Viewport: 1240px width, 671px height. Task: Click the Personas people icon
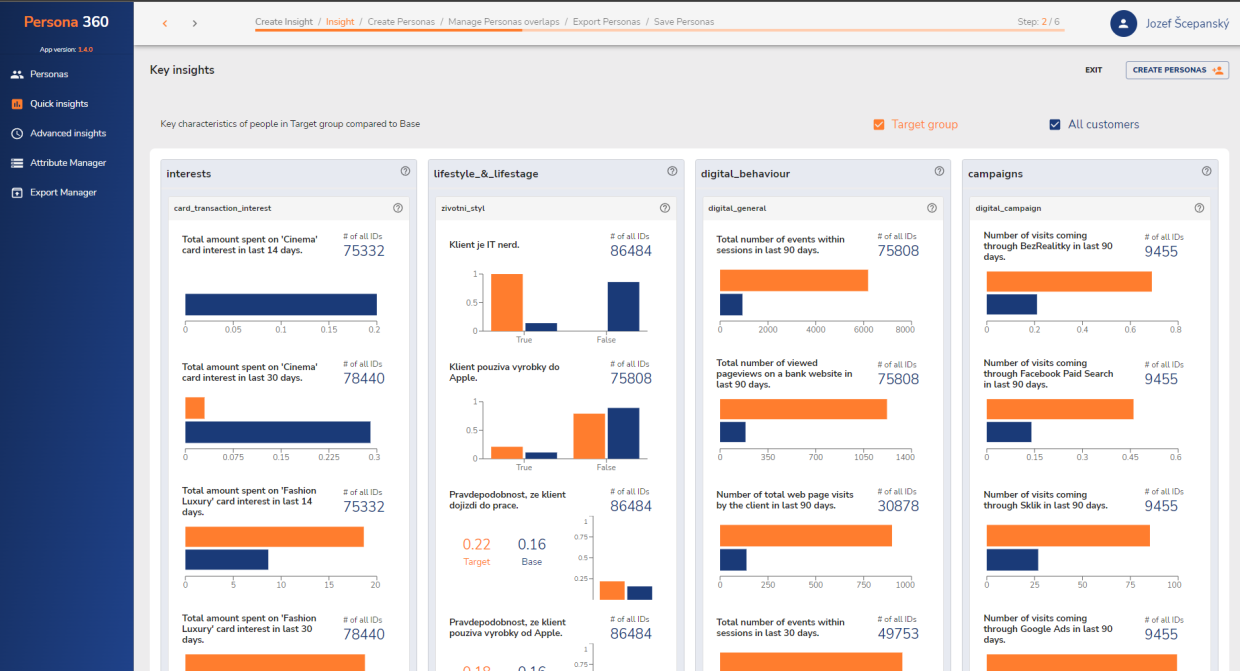17,74
